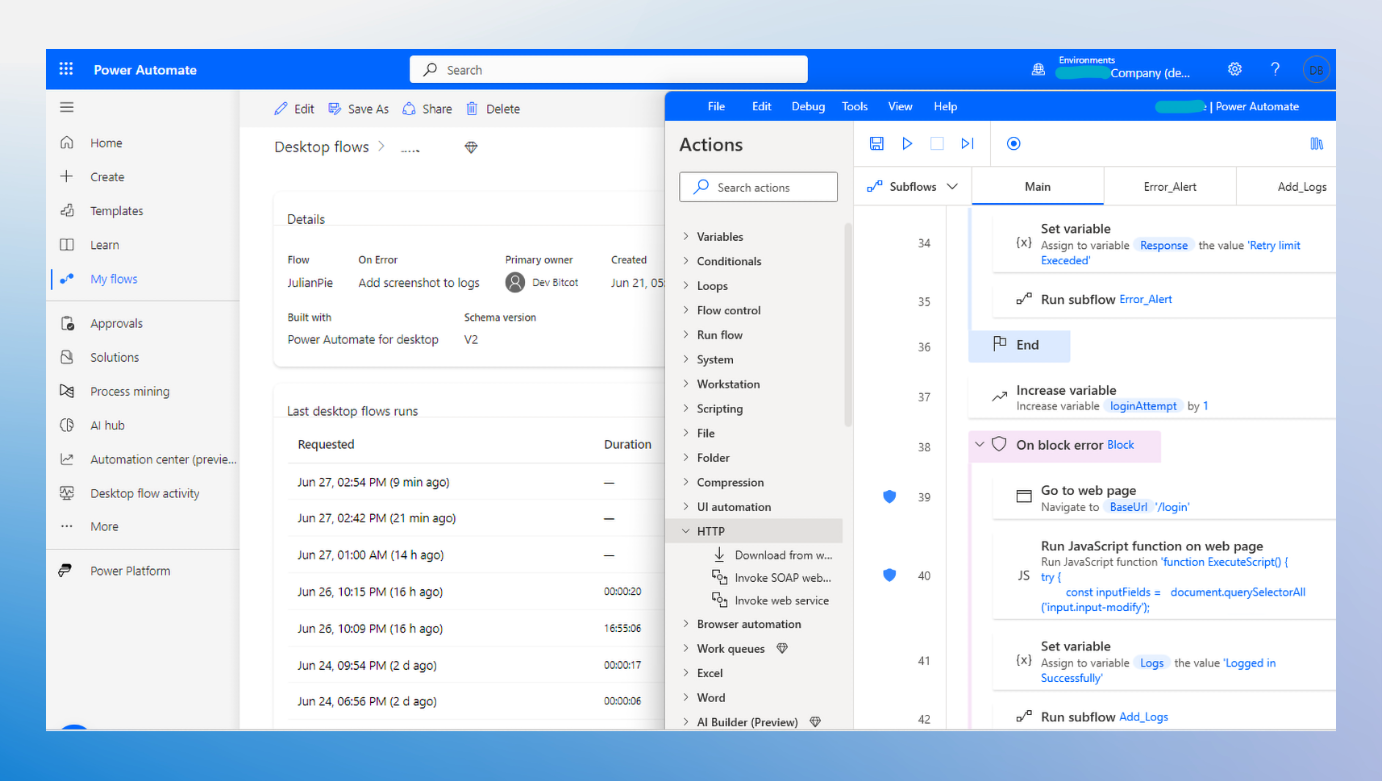The image size is (1382, 781).
Task: Click the Search actions input field
Action: (758, 187)
